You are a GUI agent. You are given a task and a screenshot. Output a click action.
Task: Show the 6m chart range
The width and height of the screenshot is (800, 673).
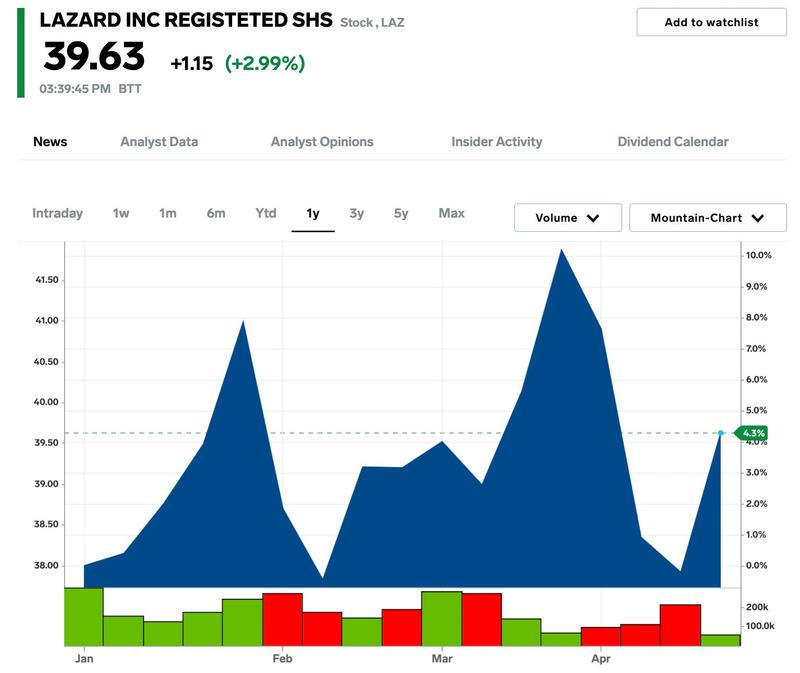(x=216, y=213)
